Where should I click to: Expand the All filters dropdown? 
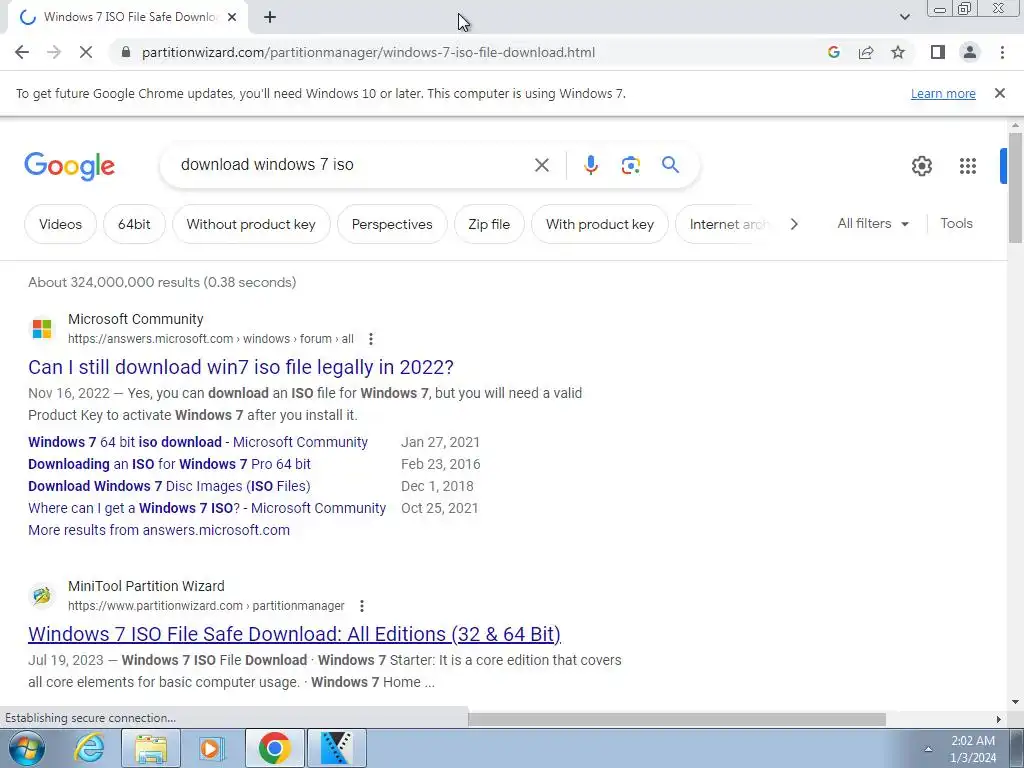[872, 223]
